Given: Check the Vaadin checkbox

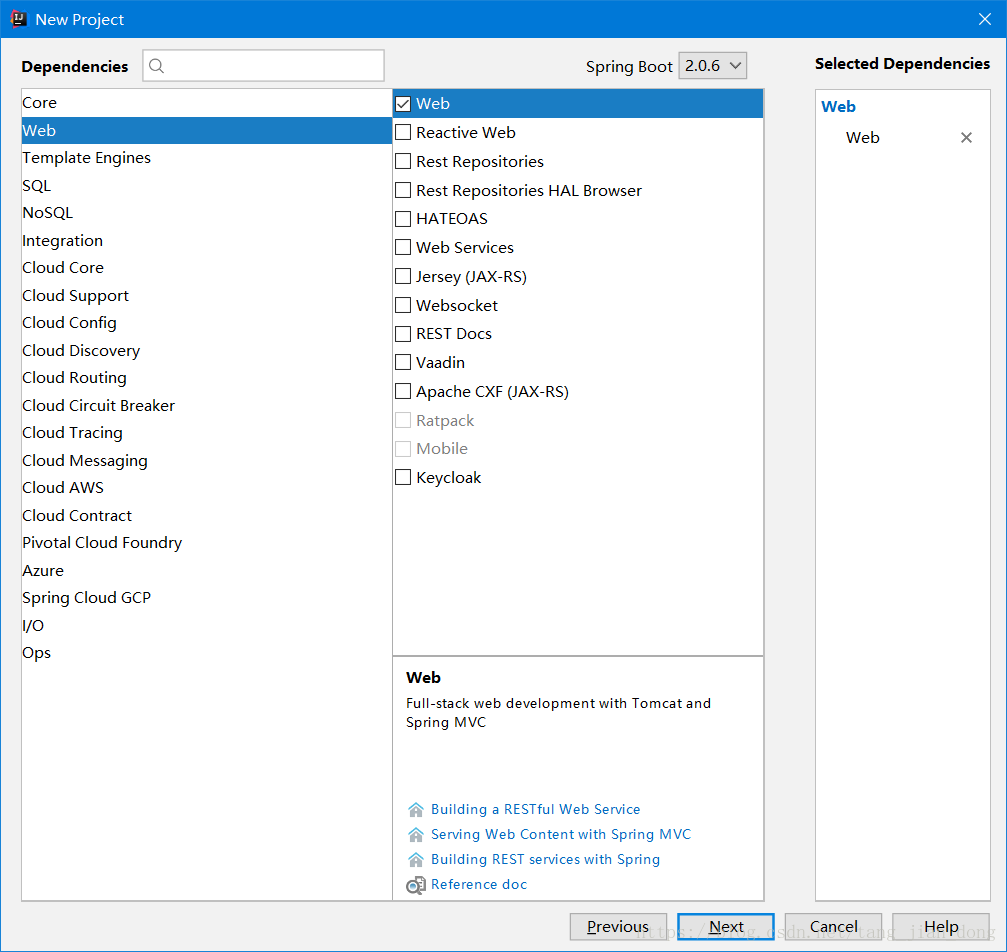Looking at the screenshot, I should click(x=403, y=362).
